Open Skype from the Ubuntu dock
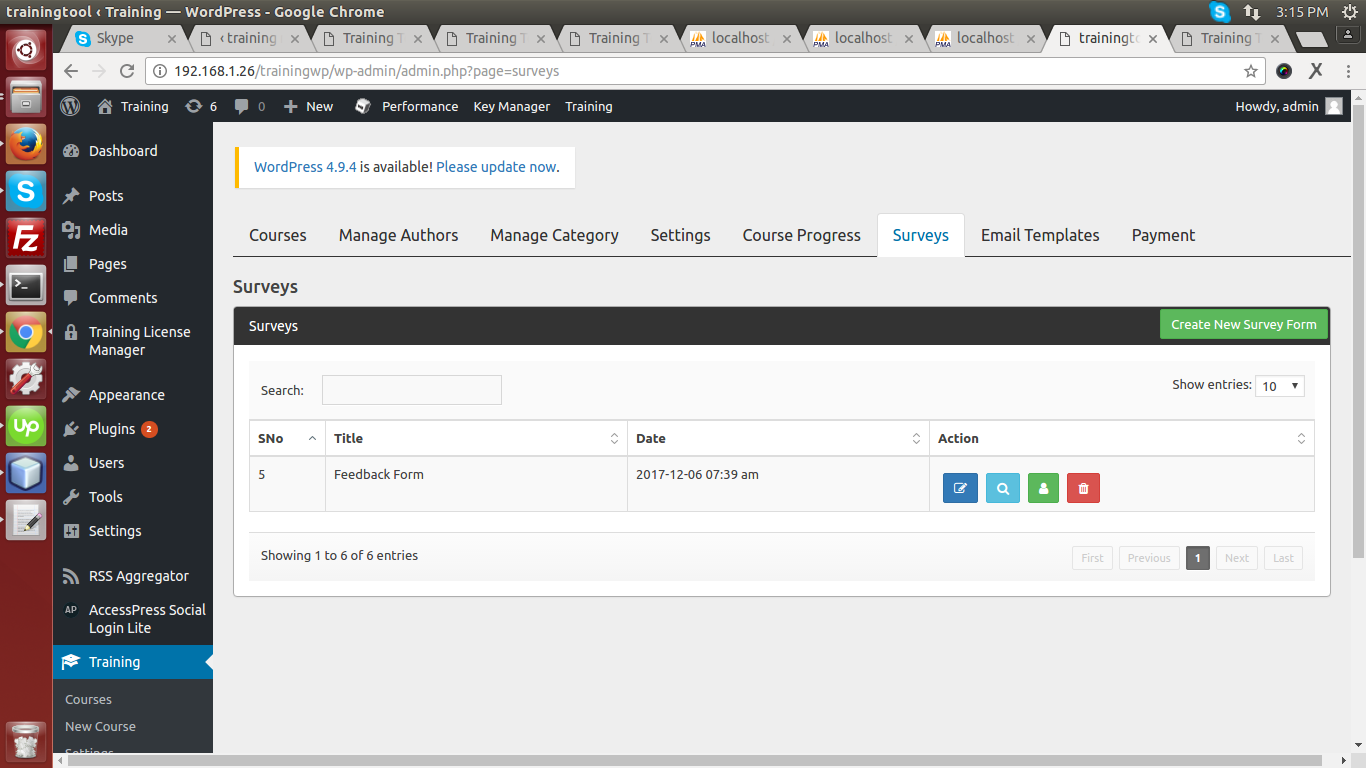1366x768 pixels. pyautogui.click(x=26, y=191)
